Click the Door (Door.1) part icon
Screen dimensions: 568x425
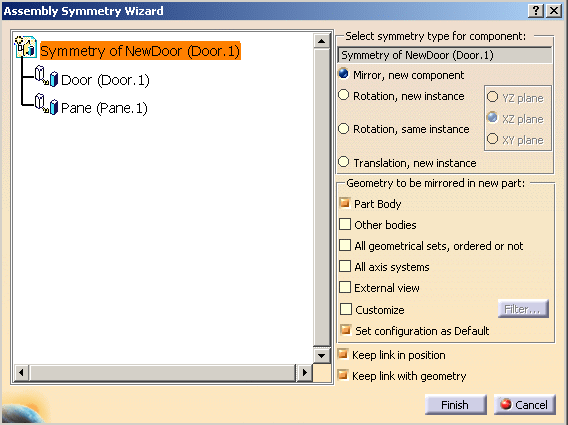click(46, 76)
